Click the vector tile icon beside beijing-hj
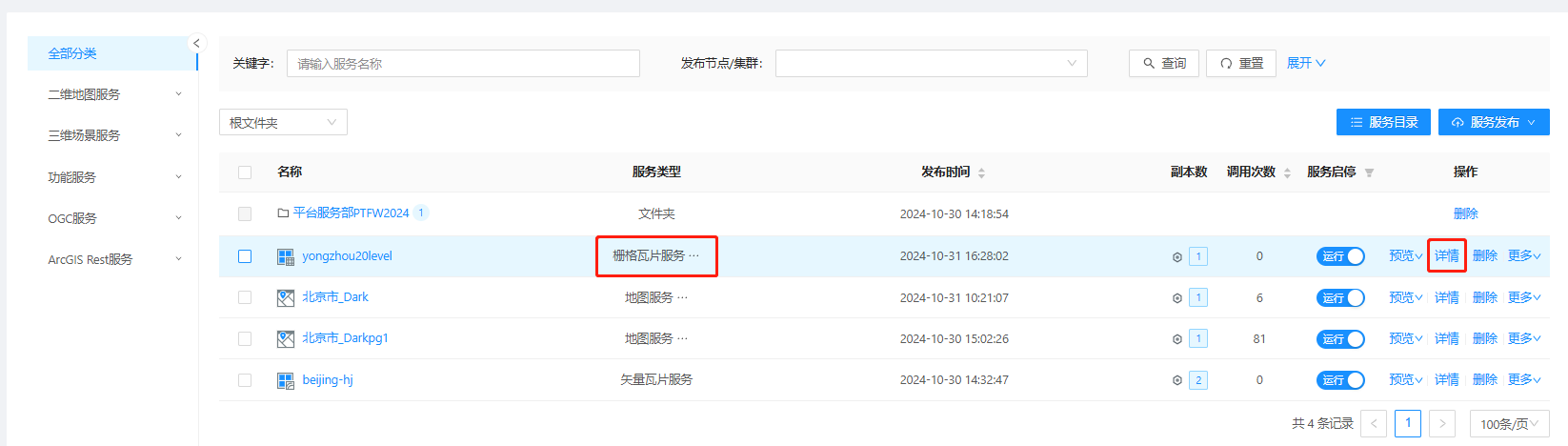The width and height of the screenshot is (1568, 446). (286, 381)
